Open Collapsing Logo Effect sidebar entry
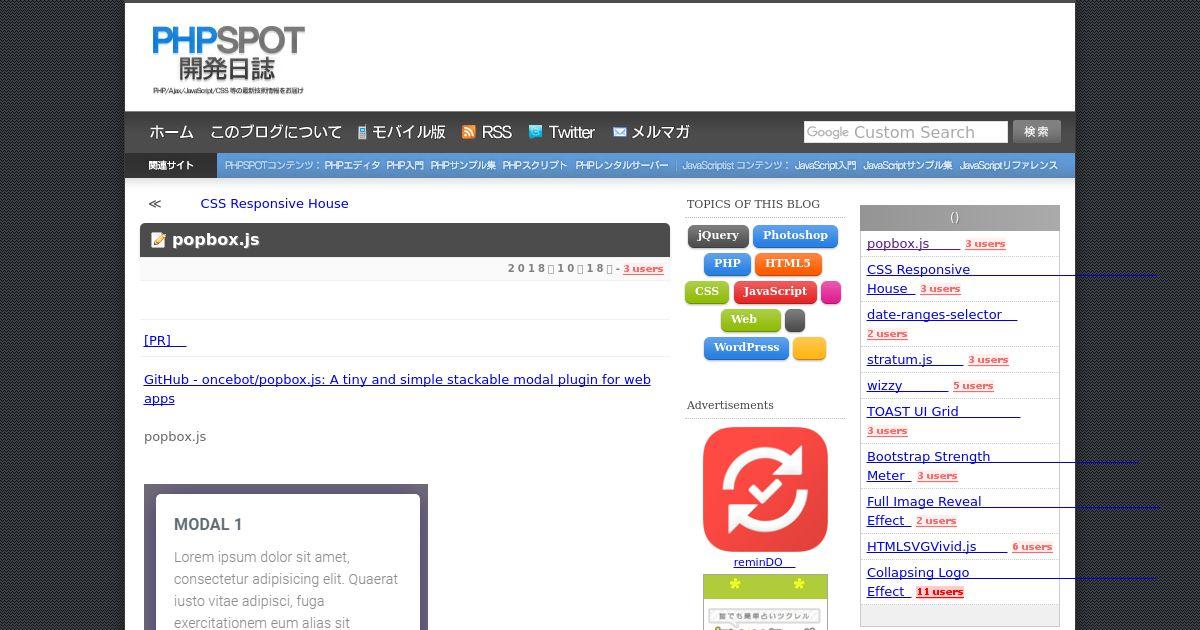The width and height of the screenshot is (1200, 630). [x=918, y=582]
